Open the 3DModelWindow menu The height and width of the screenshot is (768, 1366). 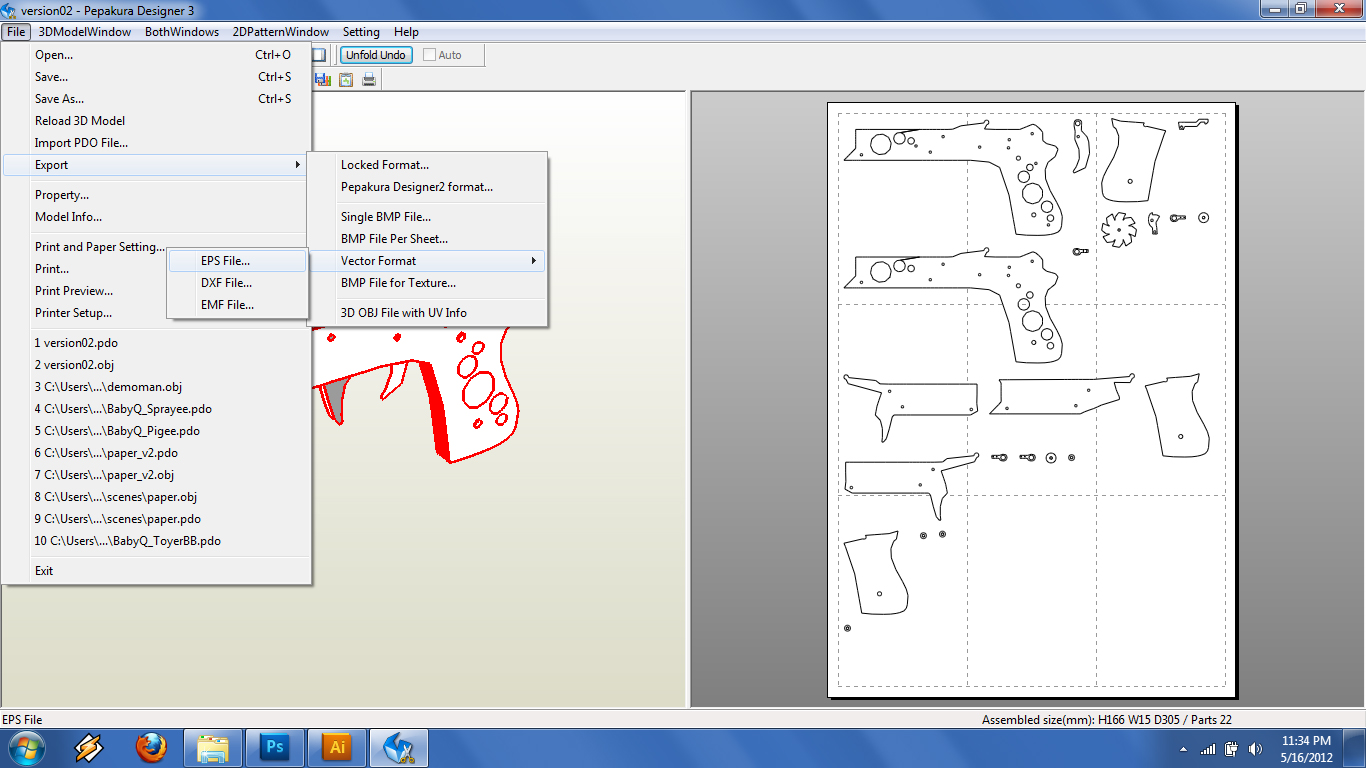point(85,32)
